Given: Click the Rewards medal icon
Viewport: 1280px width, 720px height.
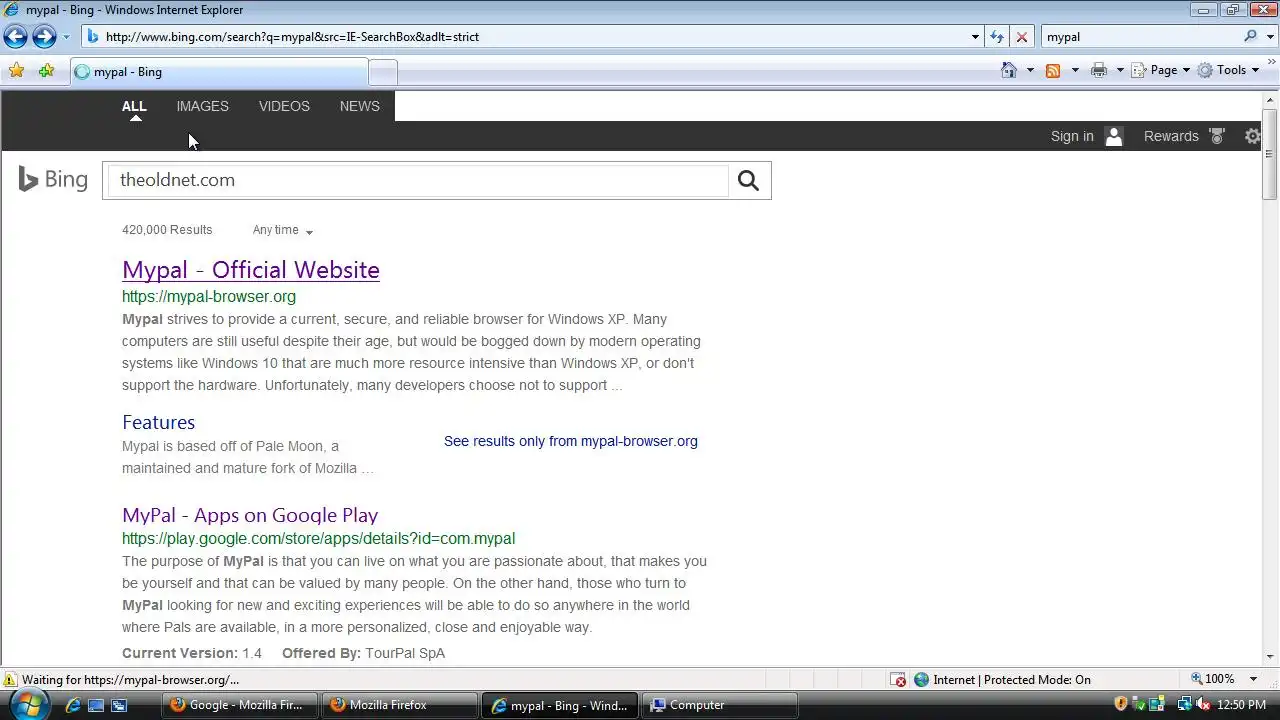Looking at the screenshot, I should 1217,136.
